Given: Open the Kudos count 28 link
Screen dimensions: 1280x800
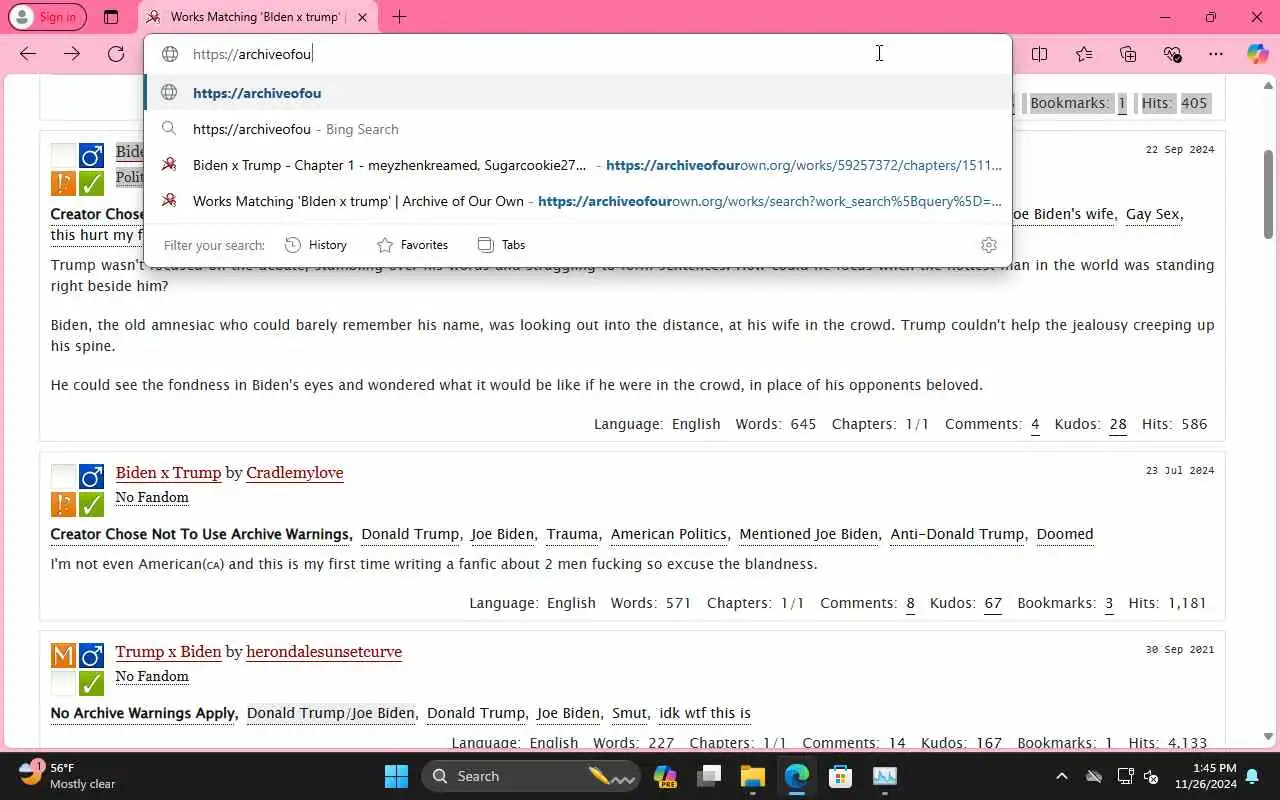Looking at the screenshot, I should point(1118,424).
